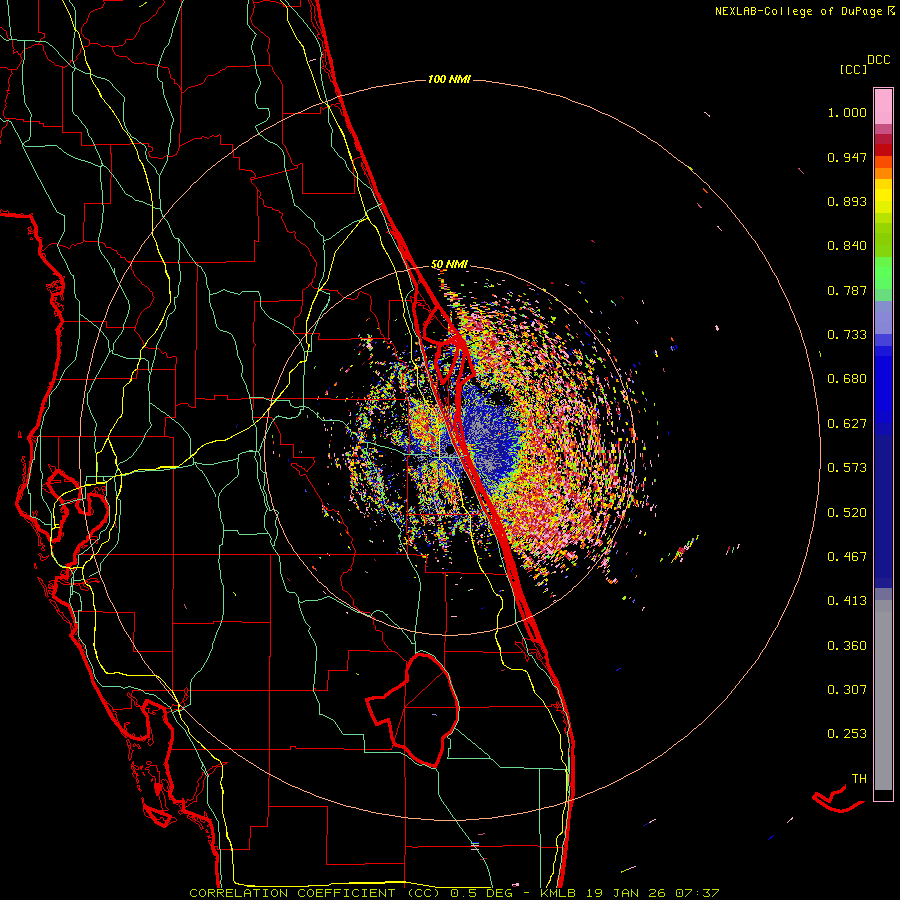Click the 0.573 legend value
Image resolution: width=900 pixels, height=900 pixels.
847,468
